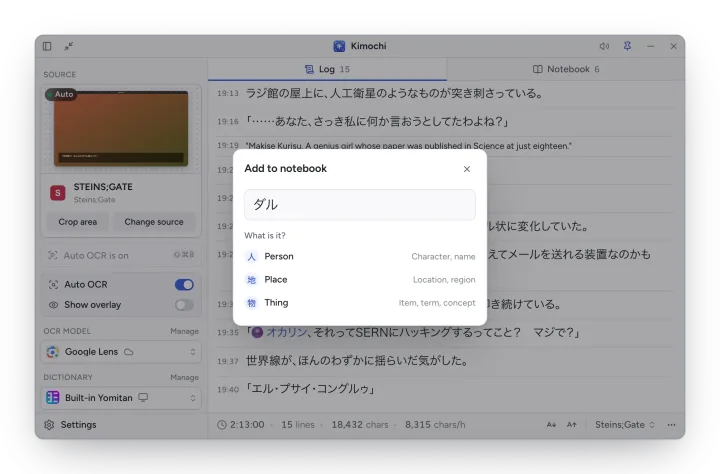Click the Log tab scroll icon
The image size is (720, 474).
click(309, 69)
